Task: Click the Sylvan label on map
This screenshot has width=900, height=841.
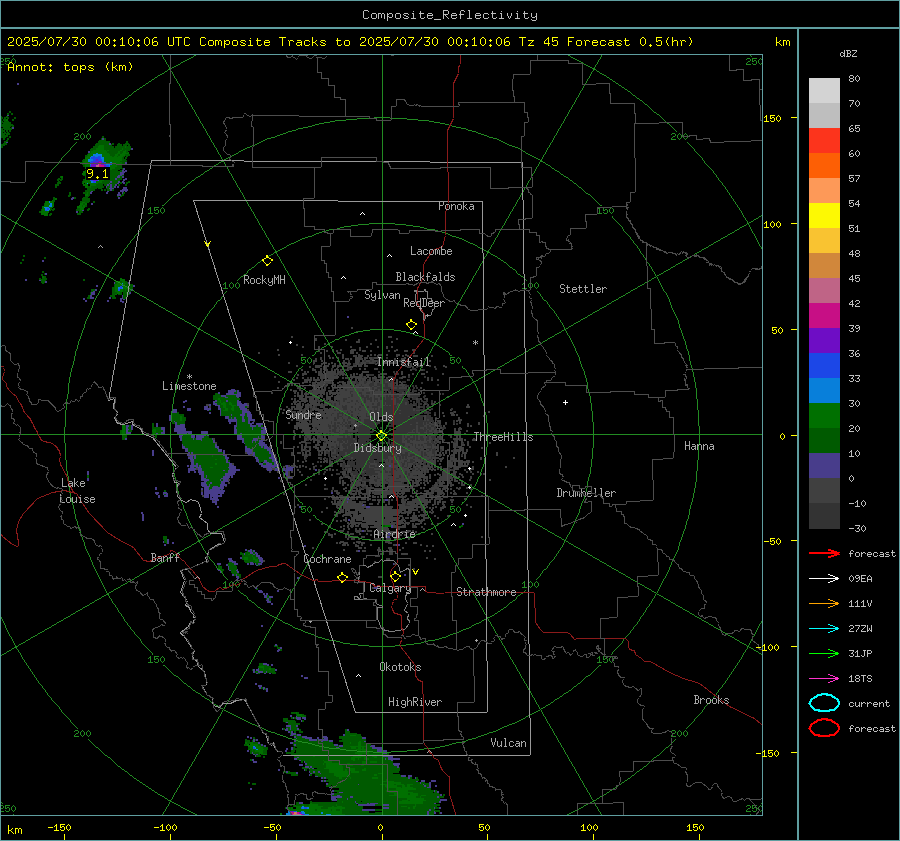Action: pos(382,295)
